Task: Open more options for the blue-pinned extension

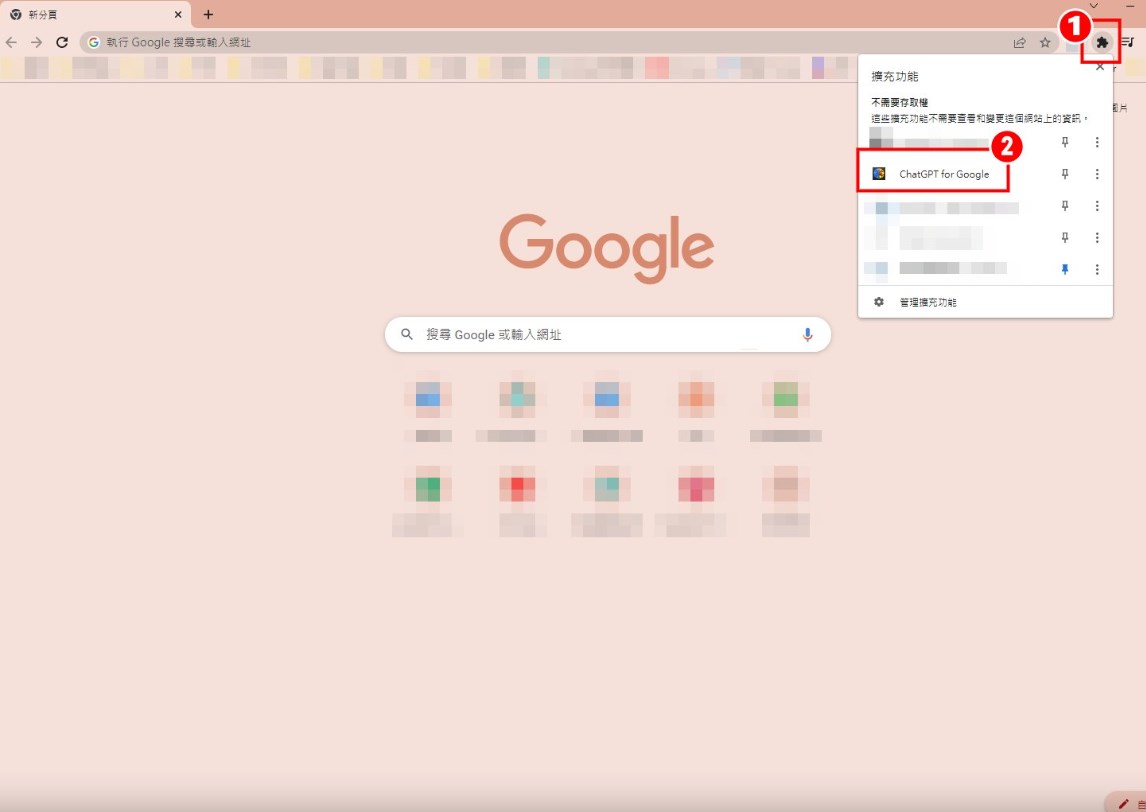Action: point(1097,269)
